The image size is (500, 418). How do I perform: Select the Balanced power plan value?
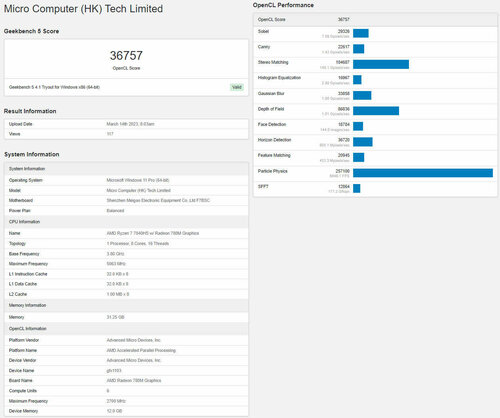[115, 211]
